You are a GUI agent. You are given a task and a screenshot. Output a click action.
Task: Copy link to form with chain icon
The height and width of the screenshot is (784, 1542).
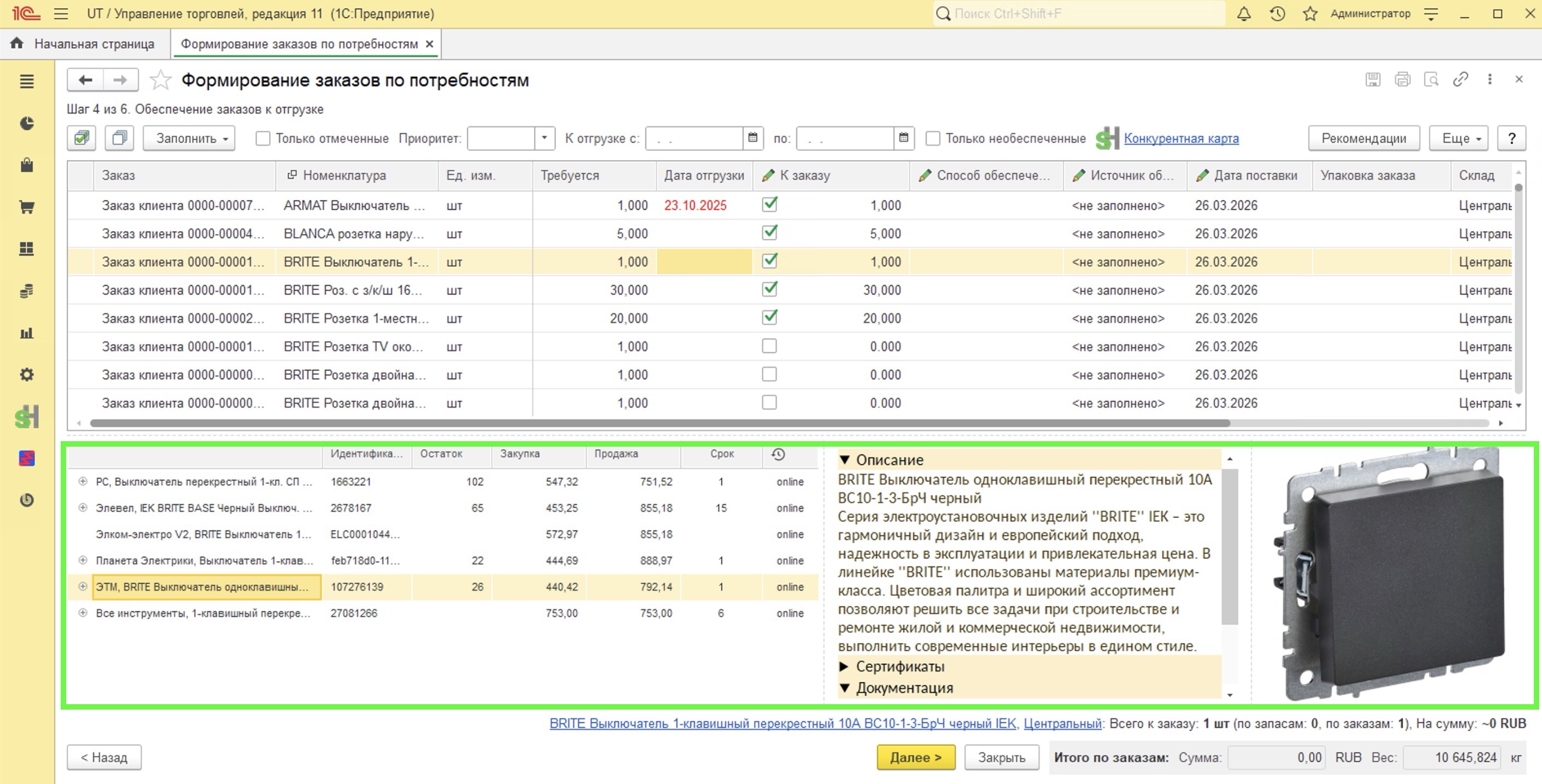pos(1461,80)
